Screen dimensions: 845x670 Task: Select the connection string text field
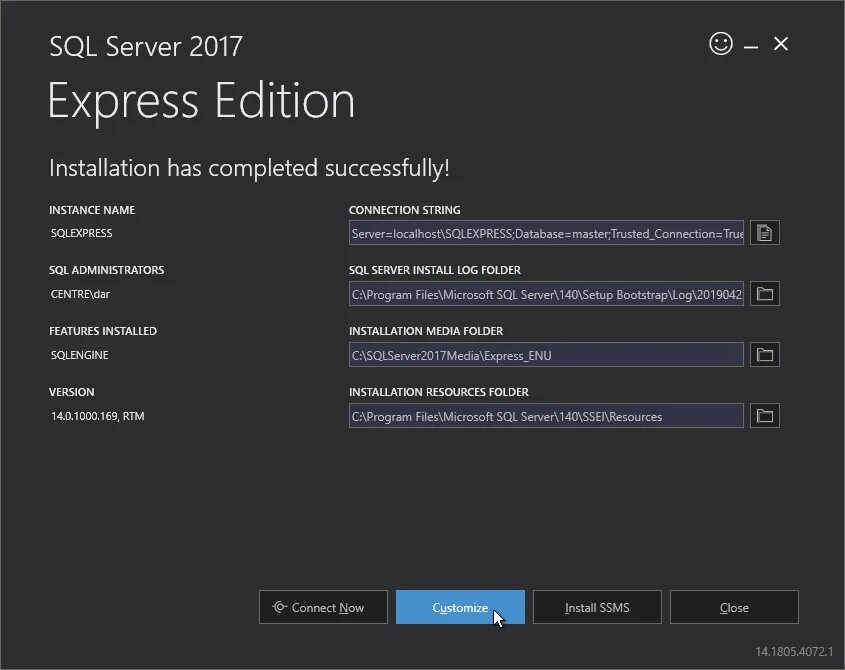click(546, 233)
